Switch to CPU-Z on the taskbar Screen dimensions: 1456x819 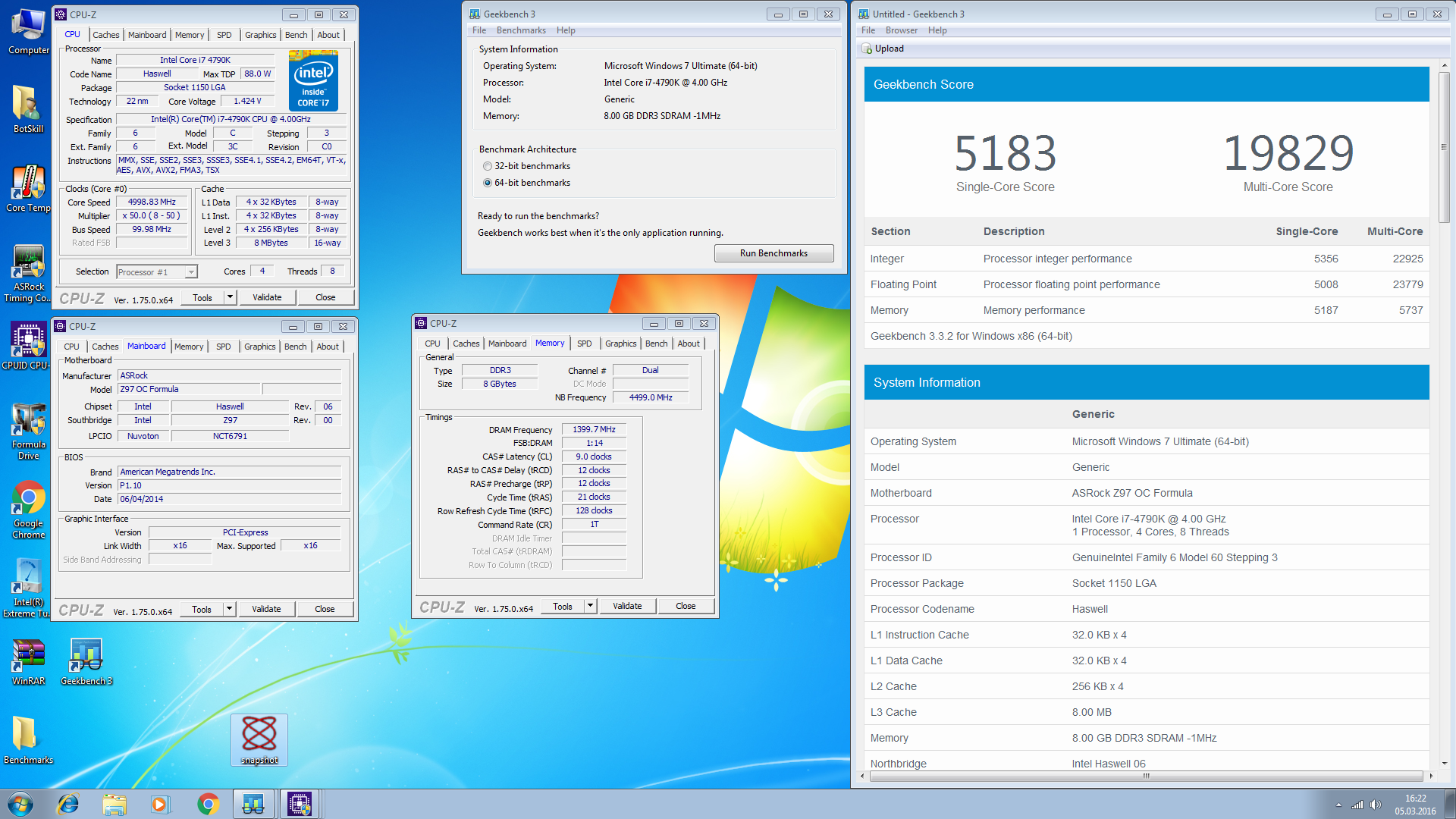tap(300, 804)
